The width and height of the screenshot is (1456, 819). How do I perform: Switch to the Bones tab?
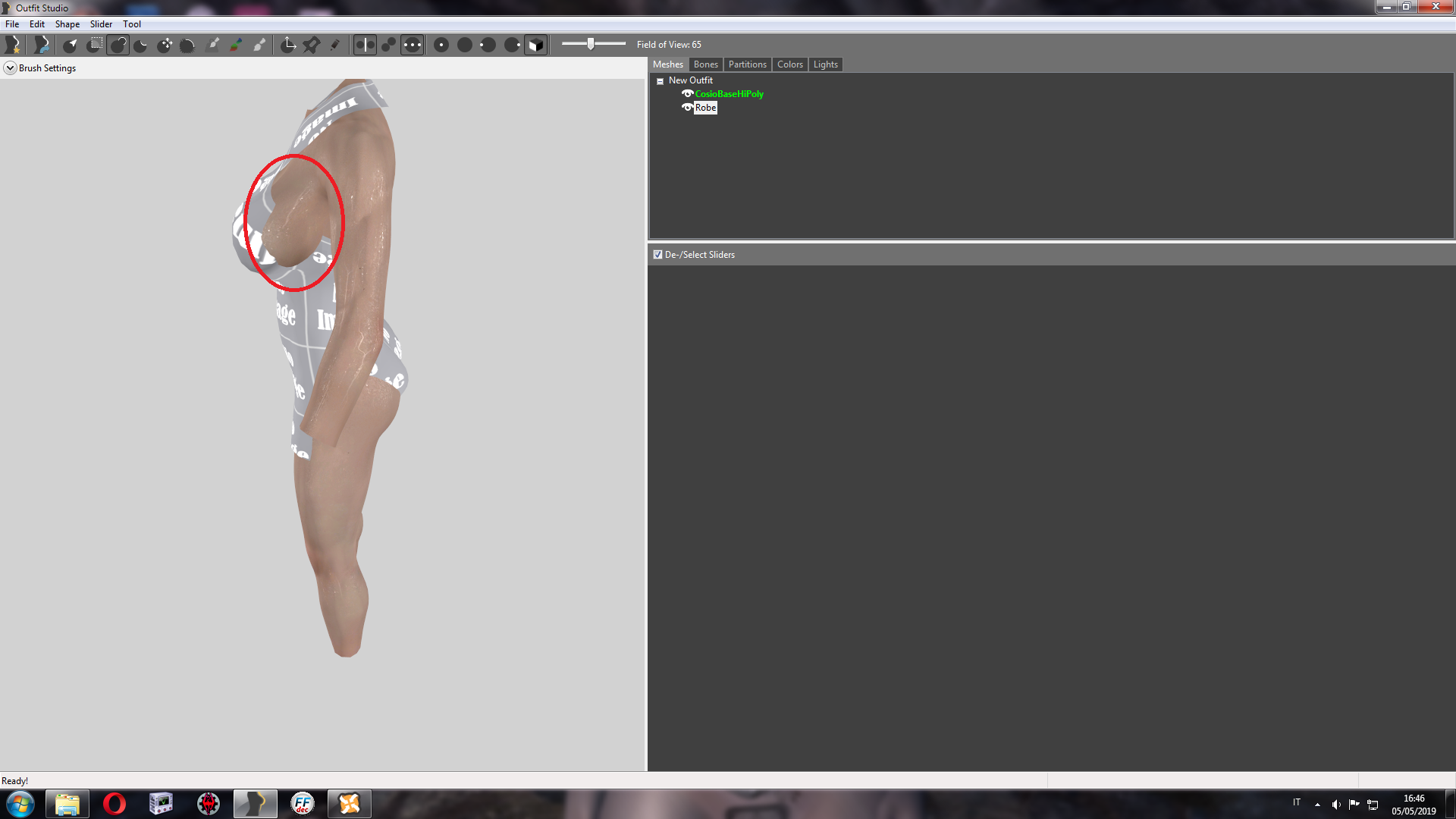(x=705, y=64)
